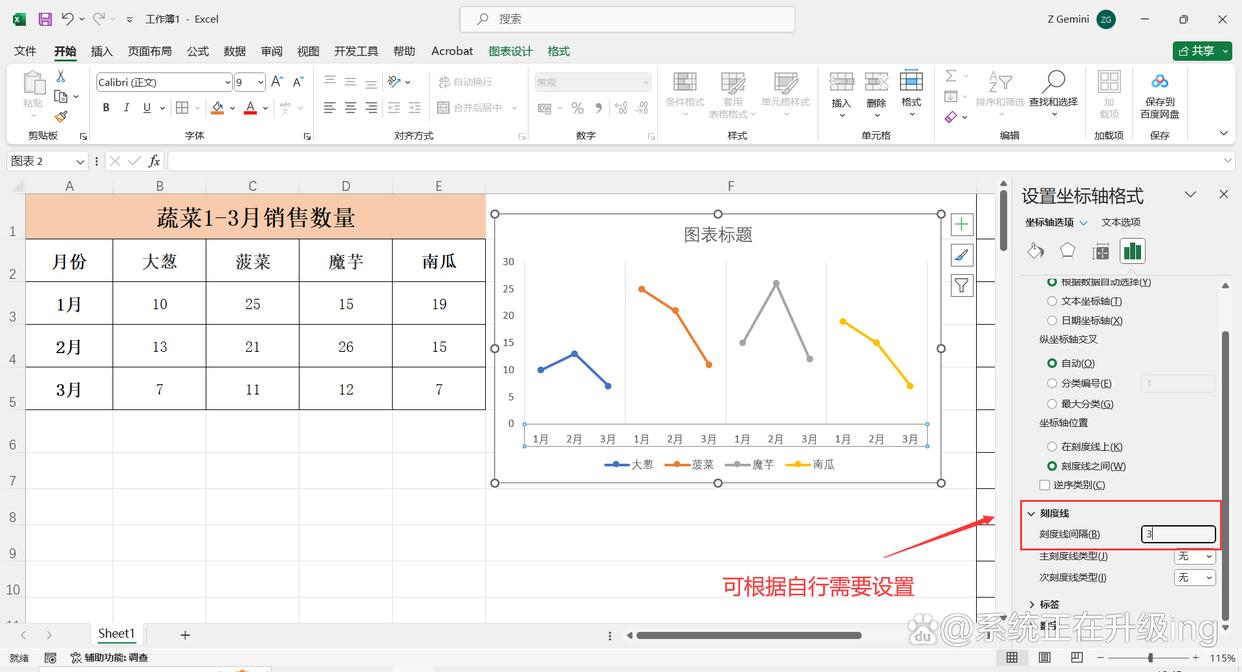1242x672 pixels.
Task: Select 日期坐标轴(X) radio option
Action: 1052,321
